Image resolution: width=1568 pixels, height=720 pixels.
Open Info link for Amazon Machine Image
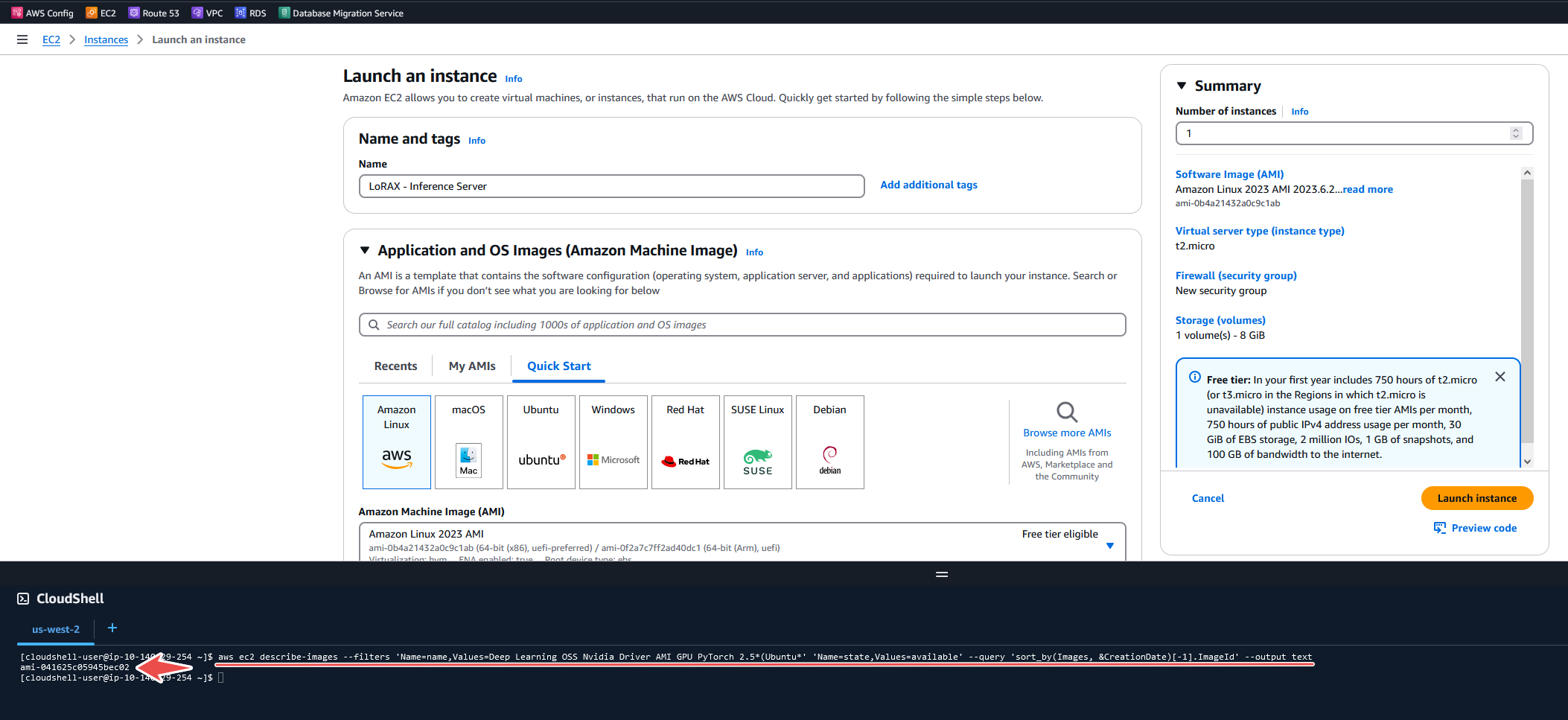754,252
